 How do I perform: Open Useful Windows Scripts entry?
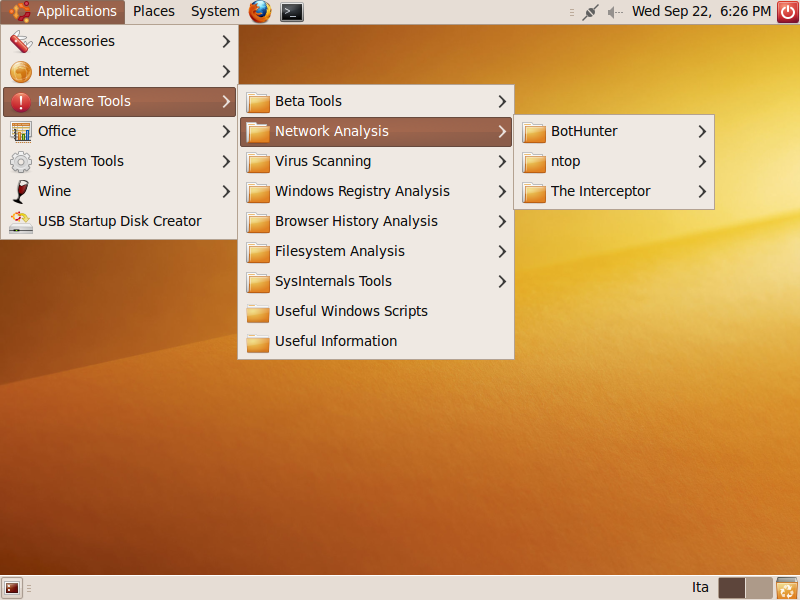[x=376, y=312]
